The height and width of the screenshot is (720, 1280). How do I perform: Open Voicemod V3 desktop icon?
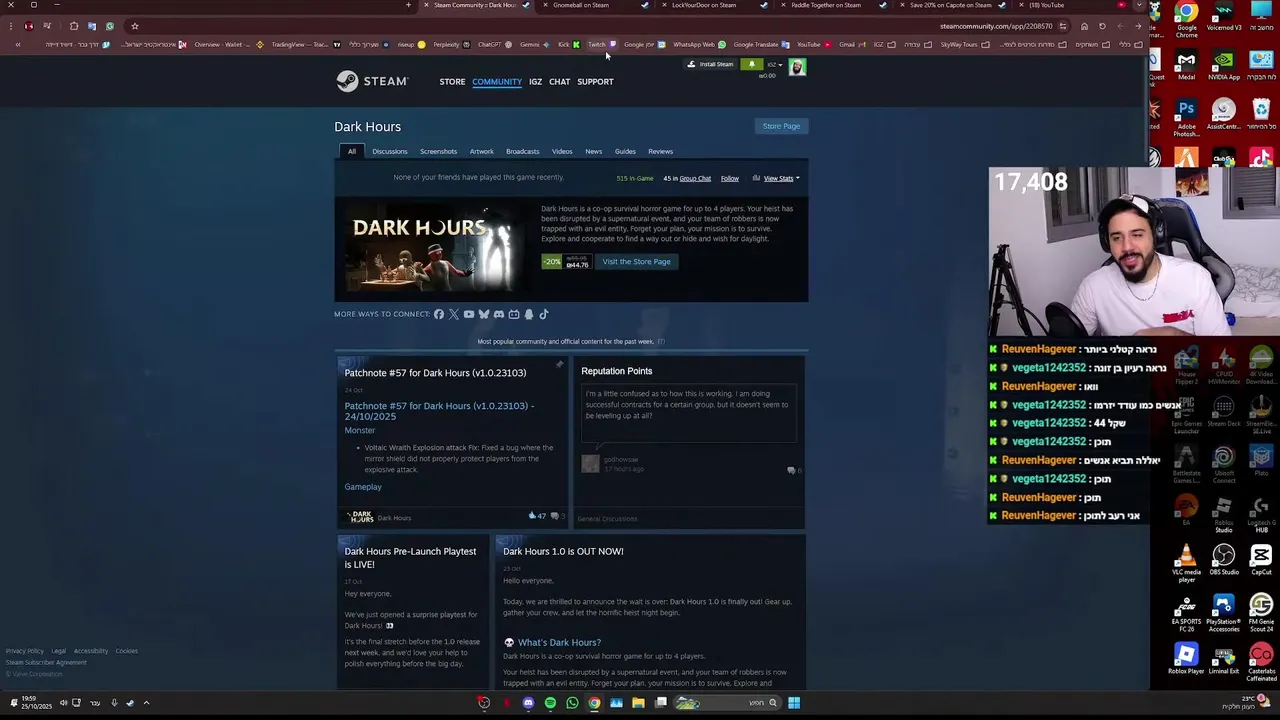1224,16
